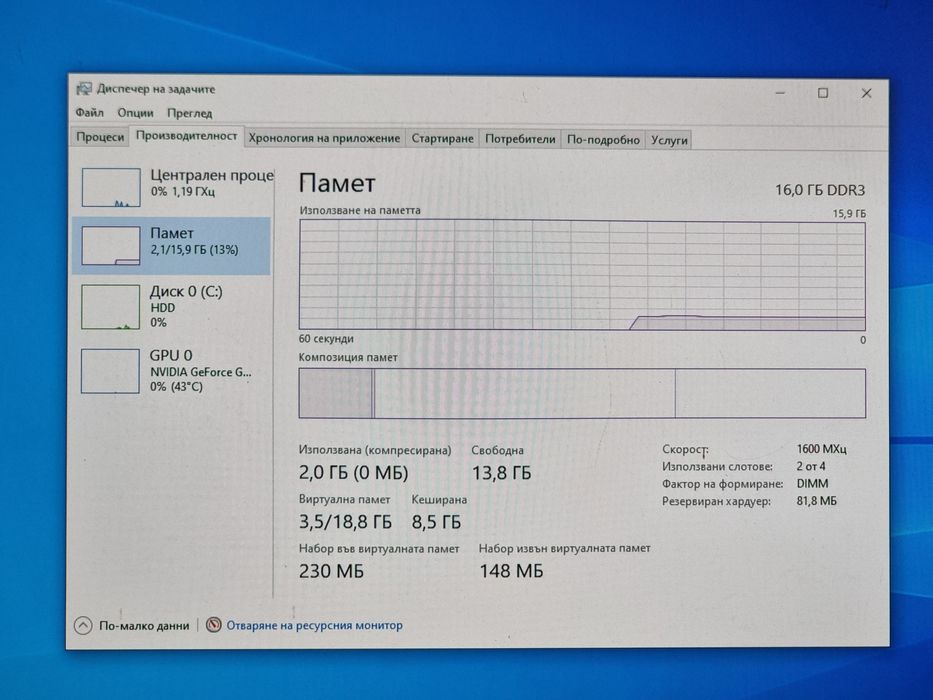Click the Кеширана label
The image size is (933, 700).
point(439,499)
